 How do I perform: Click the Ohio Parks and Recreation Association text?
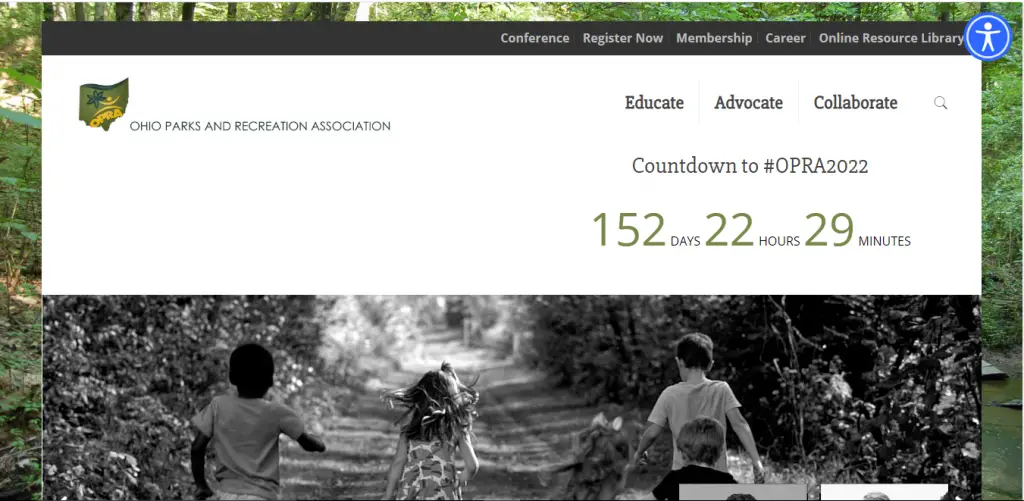pos(260,126)
